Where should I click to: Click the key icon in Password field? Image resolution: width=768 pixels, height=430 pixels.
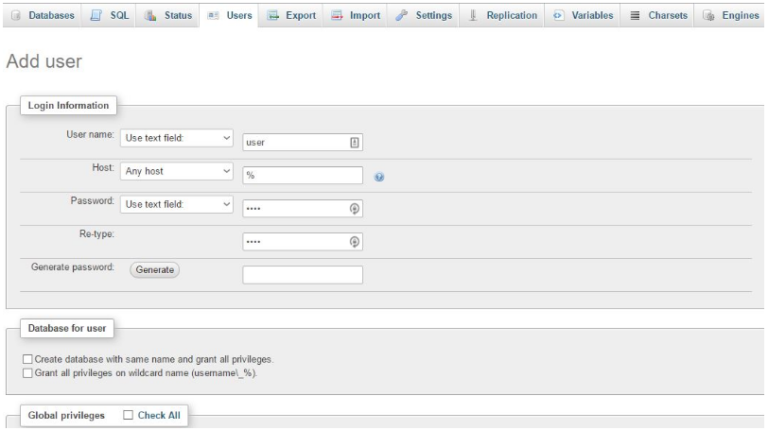353,209
